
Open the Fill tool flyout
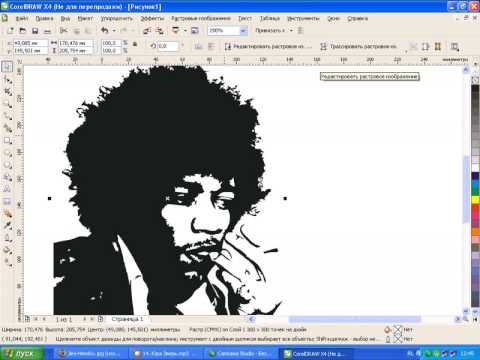pos(7,250)
